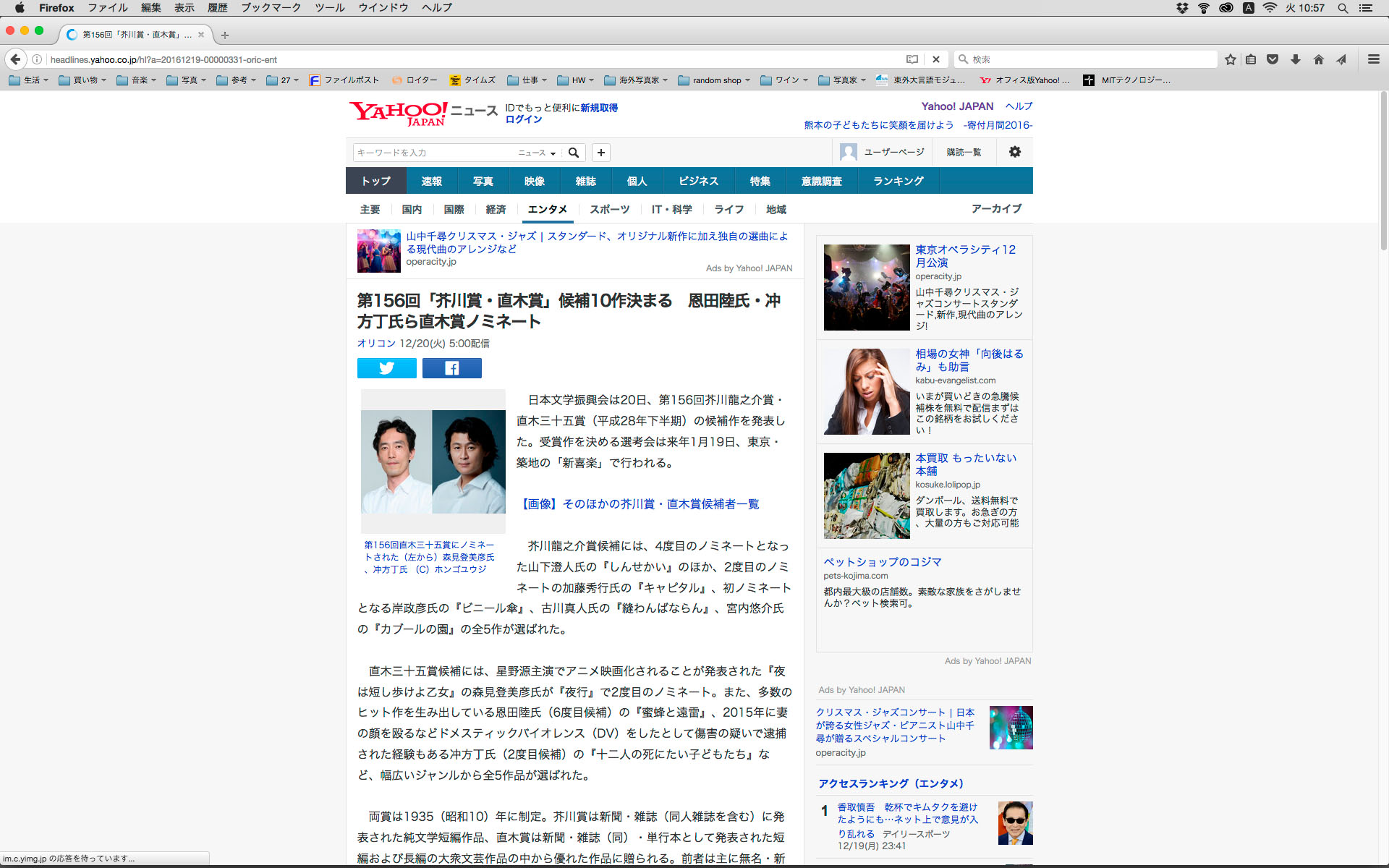Screen dimensions: 1389x868
Task: Expand the ニュース search category dropdown
Action: click(x=537, y=153)
